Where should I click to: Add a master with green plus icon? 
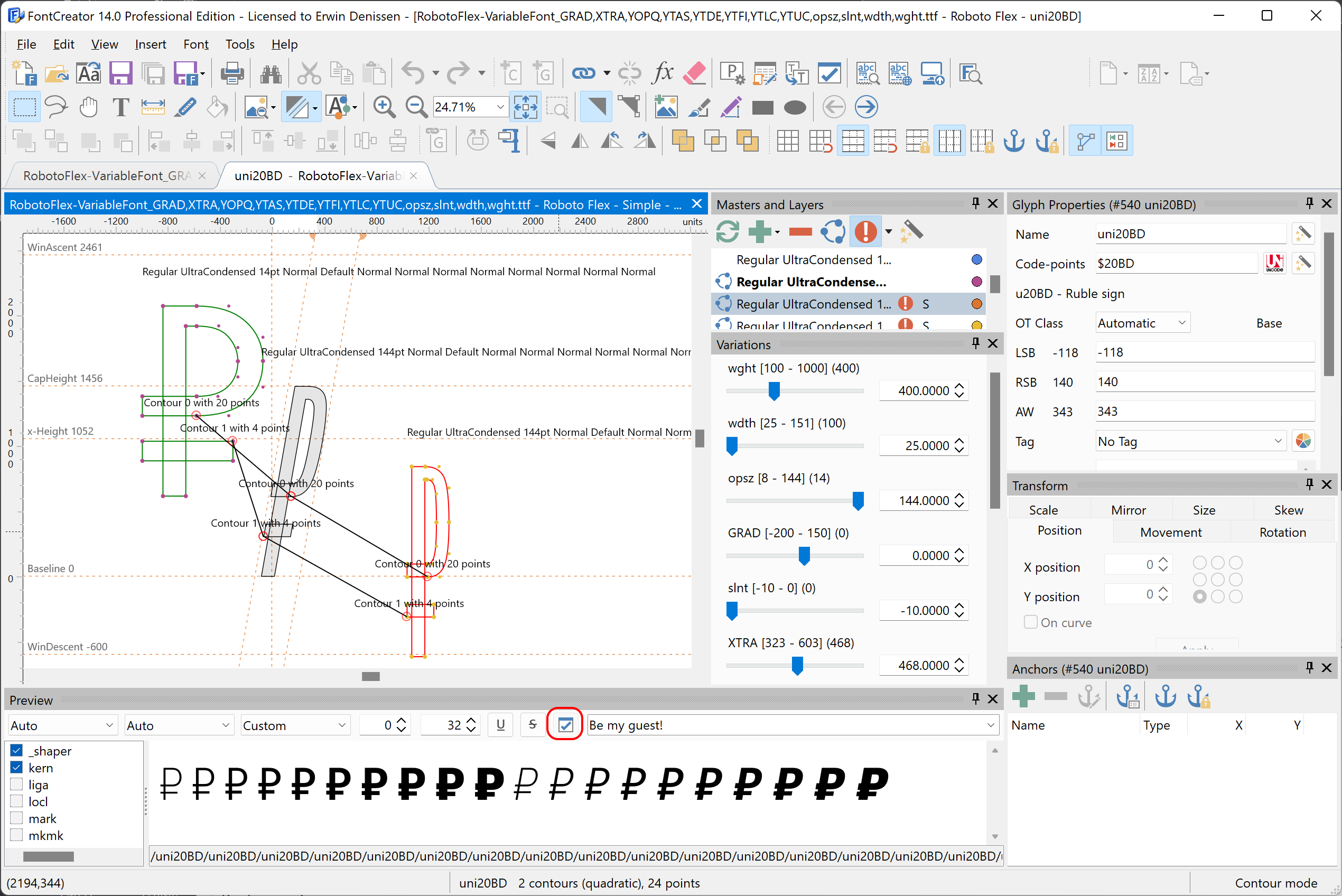coord(760,231)
